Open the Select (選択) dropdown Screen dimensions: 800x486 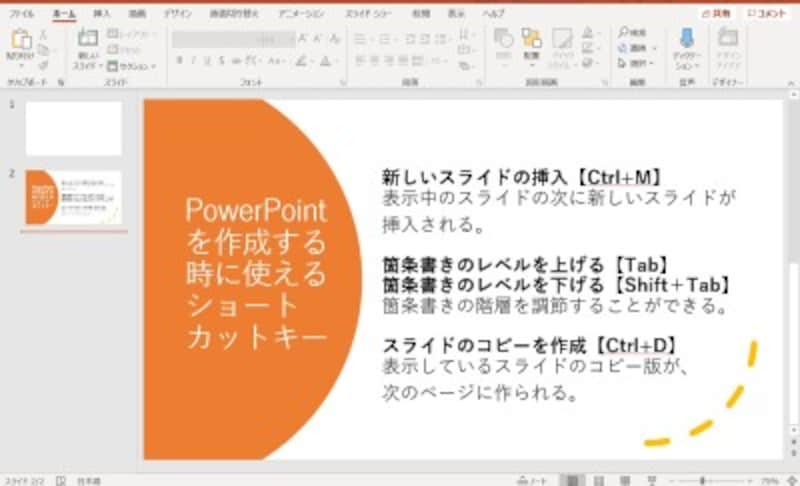coord(636,63)
